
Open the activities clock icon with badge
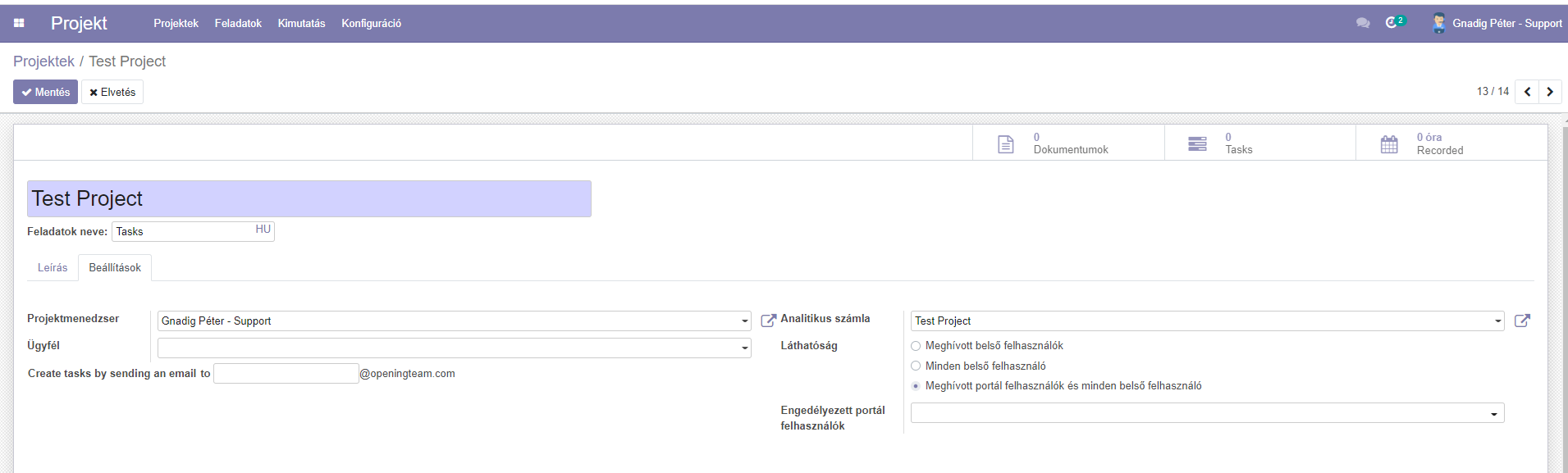(x=1394, y=22)
